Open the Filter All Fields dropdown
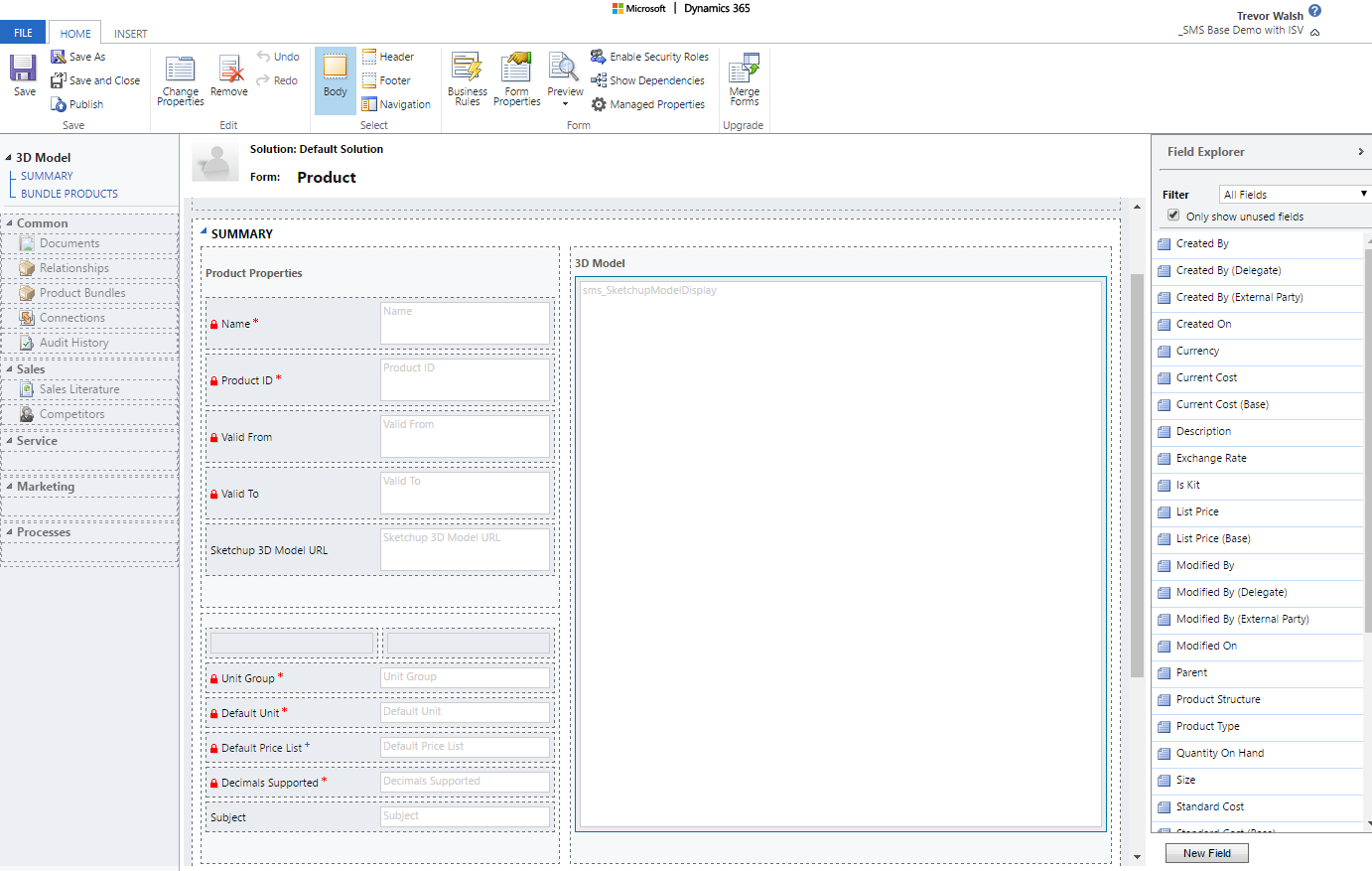The width and height of the screenshot is (1372, 871). (1295, 194)
